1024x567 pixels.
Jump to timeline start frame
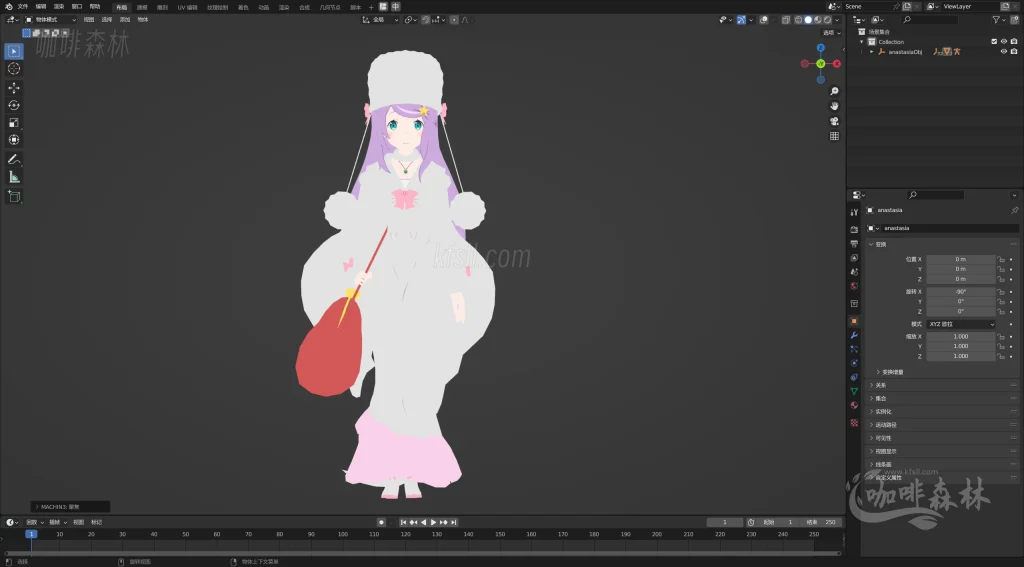(404, 522)
